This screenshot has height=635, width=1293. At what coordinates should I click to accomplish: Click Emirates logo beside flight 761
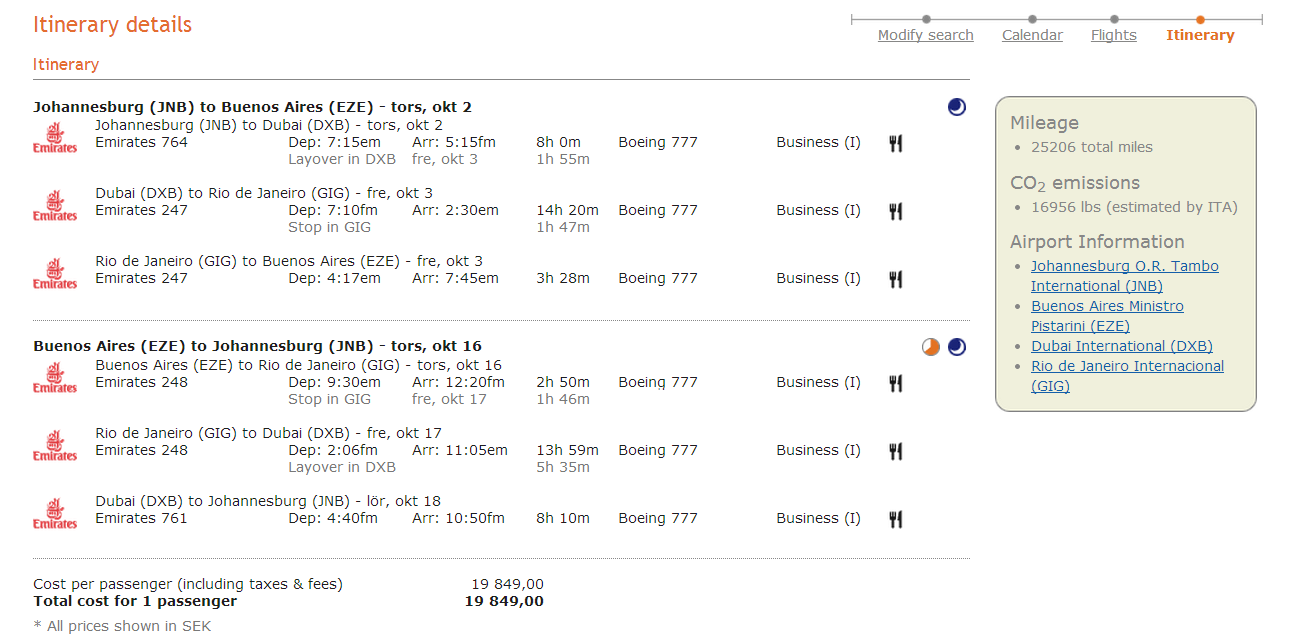(x=55, y=514)
